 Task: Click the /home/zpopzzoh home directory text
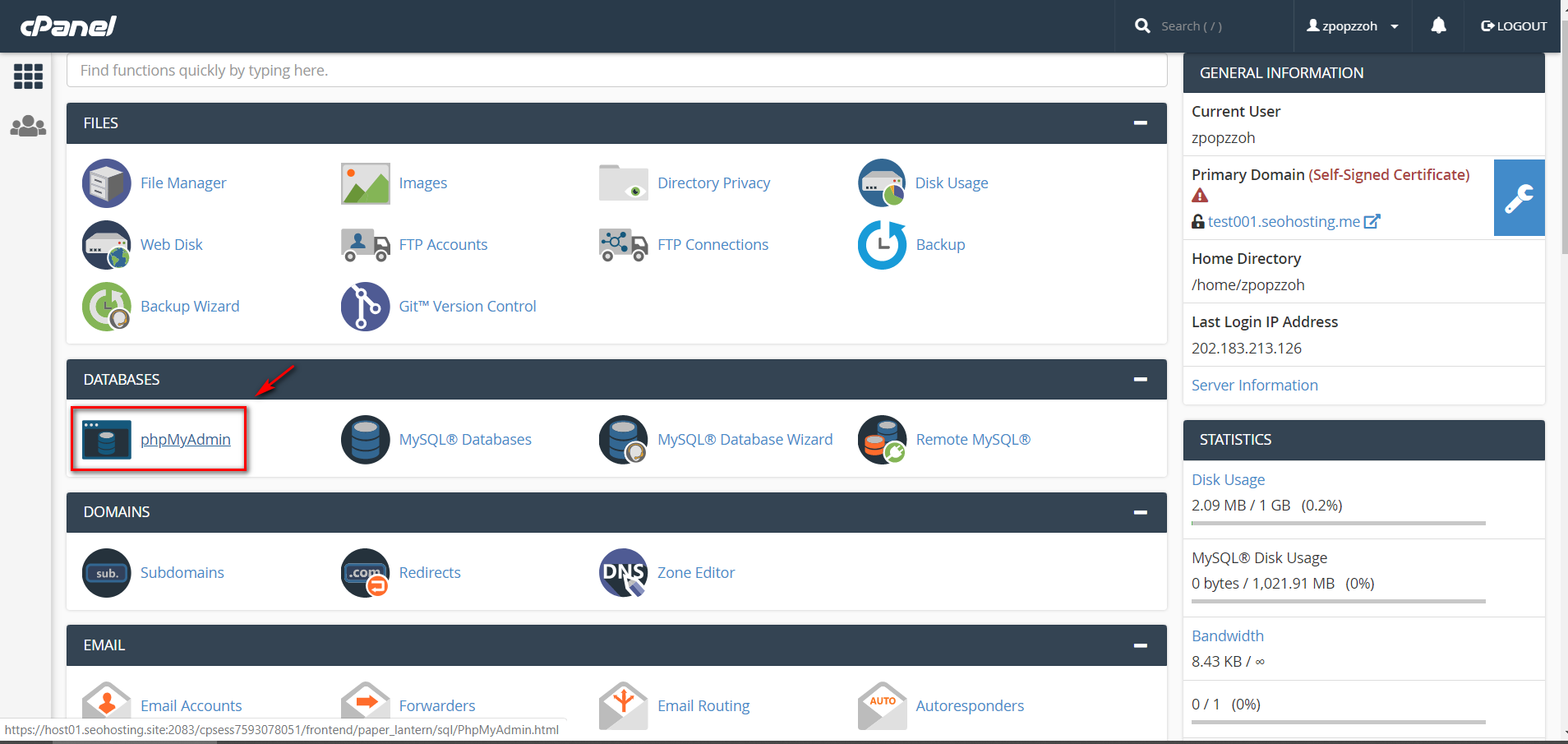[1248, 285]
